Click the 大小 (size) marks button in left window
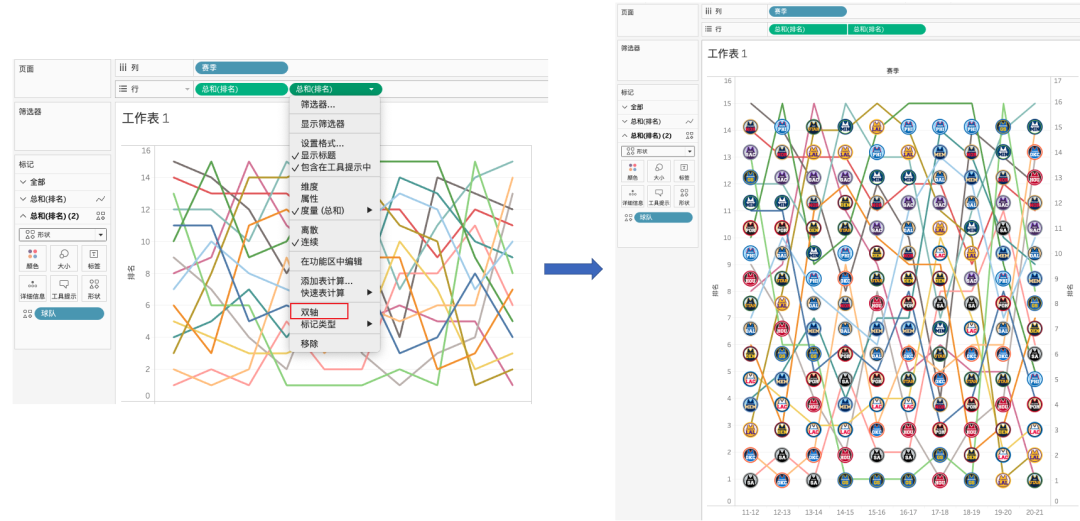The image size is (1080, 521). point(64,258)
